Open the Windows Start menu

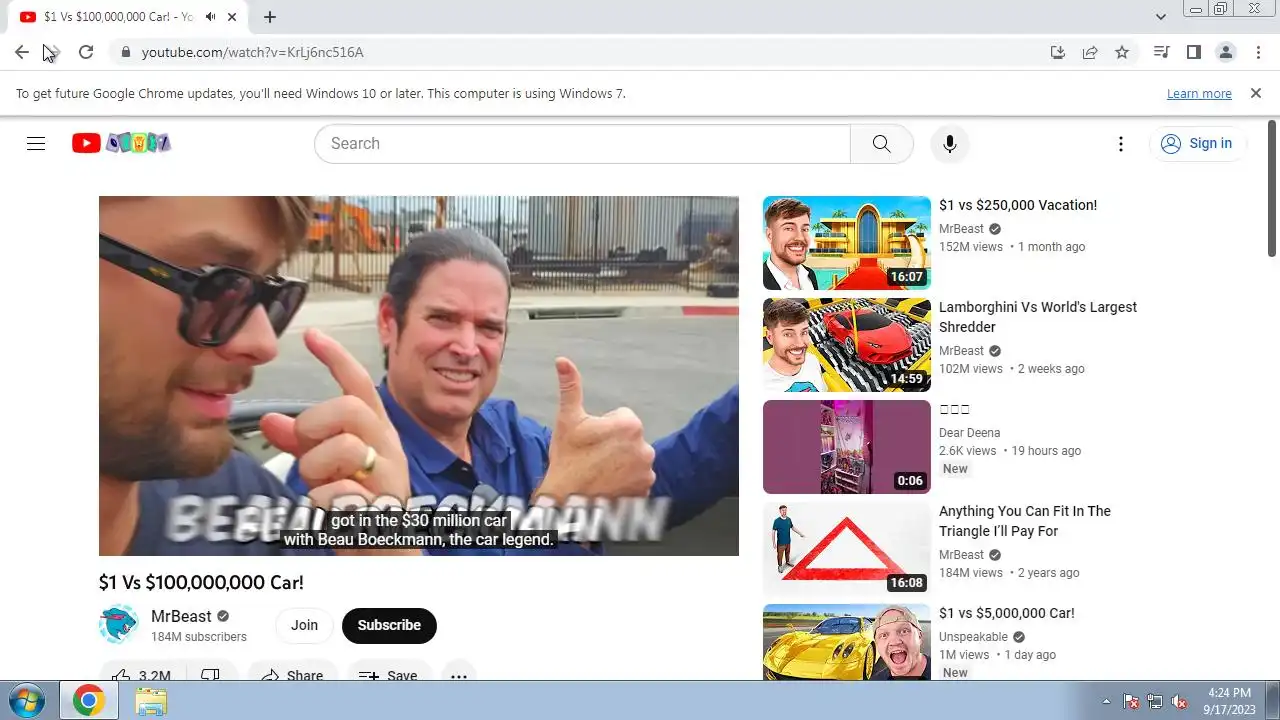(27, 701)
